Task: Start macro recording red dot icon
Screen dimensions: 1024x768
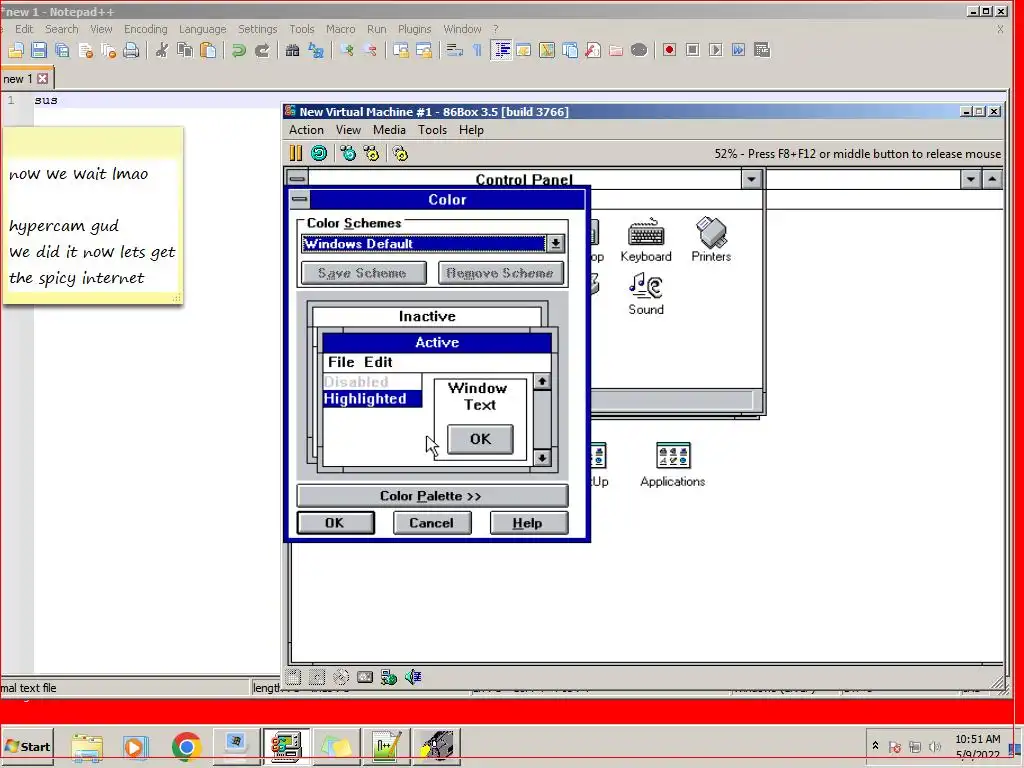Action: pos(669,50)
